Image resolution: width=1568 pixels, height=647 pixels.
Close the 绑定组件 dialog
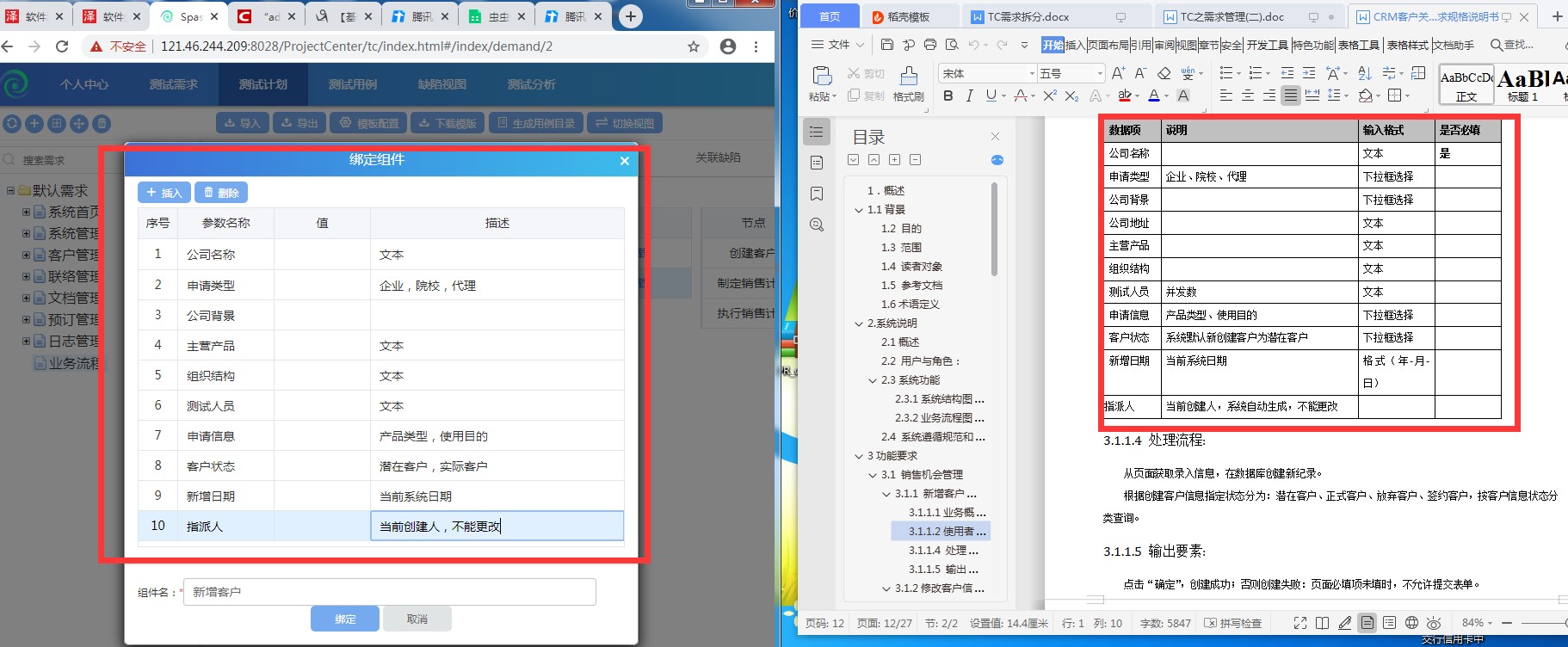(625, 161)
